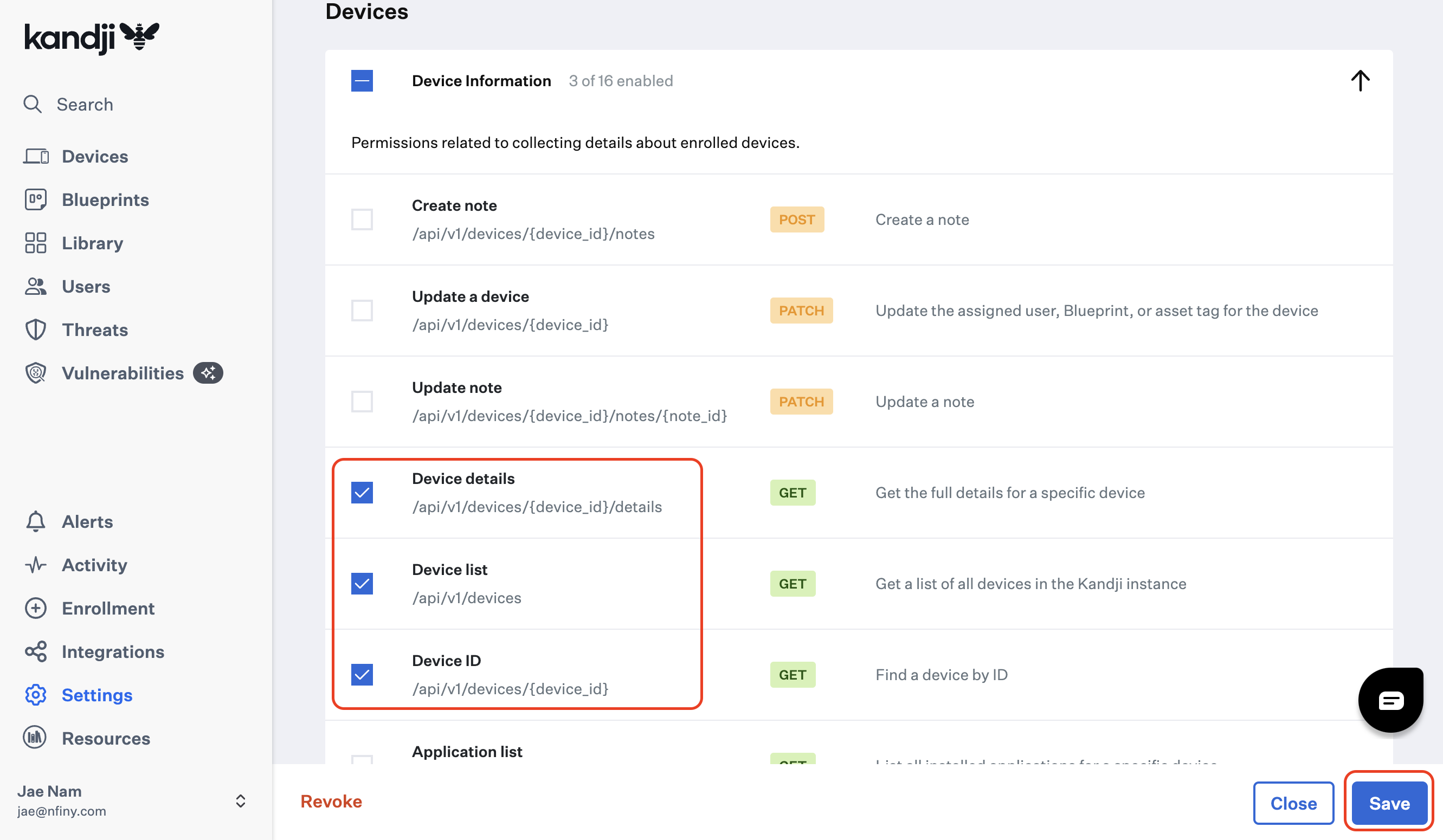The image size is (1443, 840).
Task: Uncheck the Device ID permission
Action: 362,675
